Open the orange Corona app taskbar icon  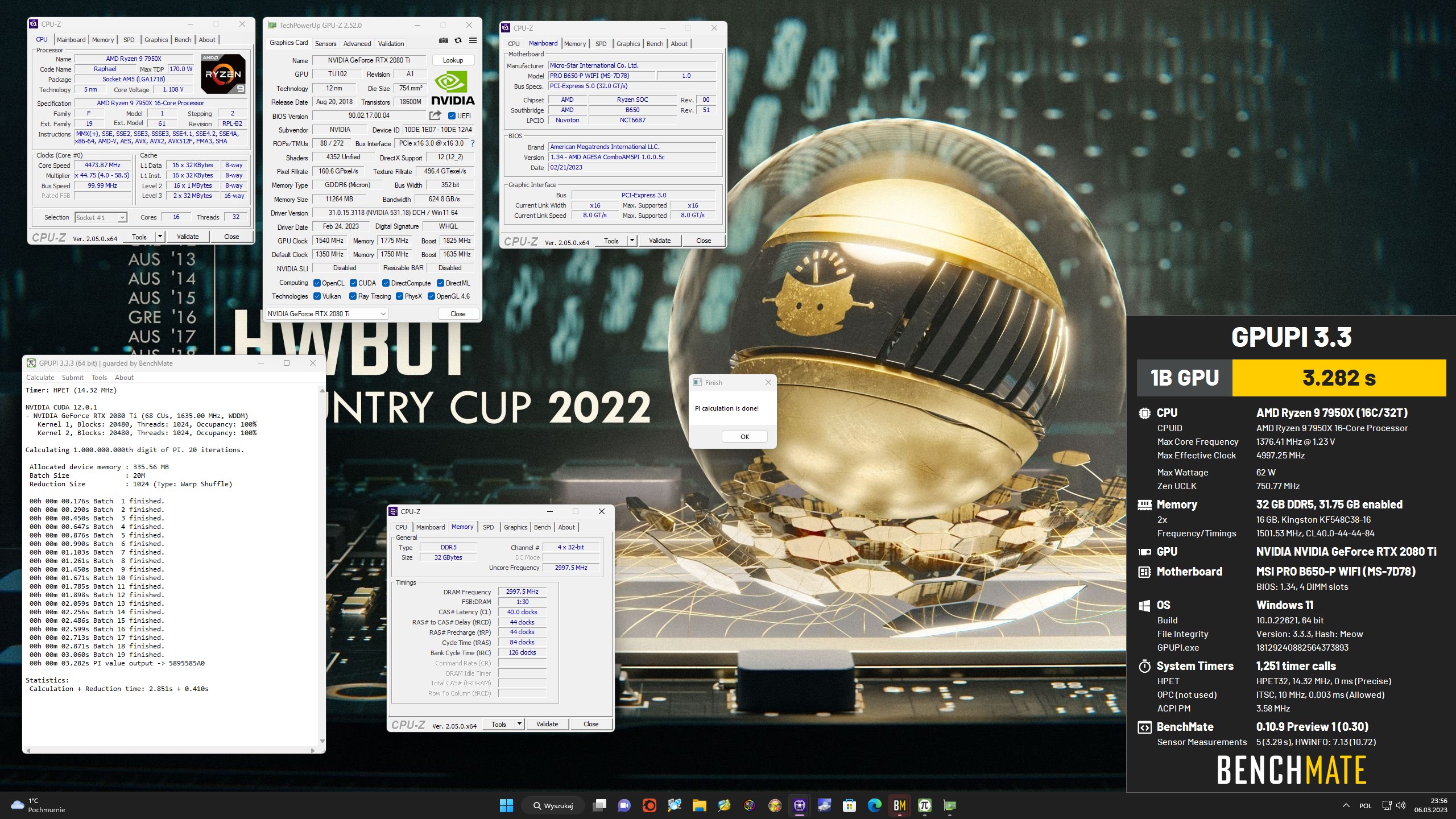tap(650, 805)
